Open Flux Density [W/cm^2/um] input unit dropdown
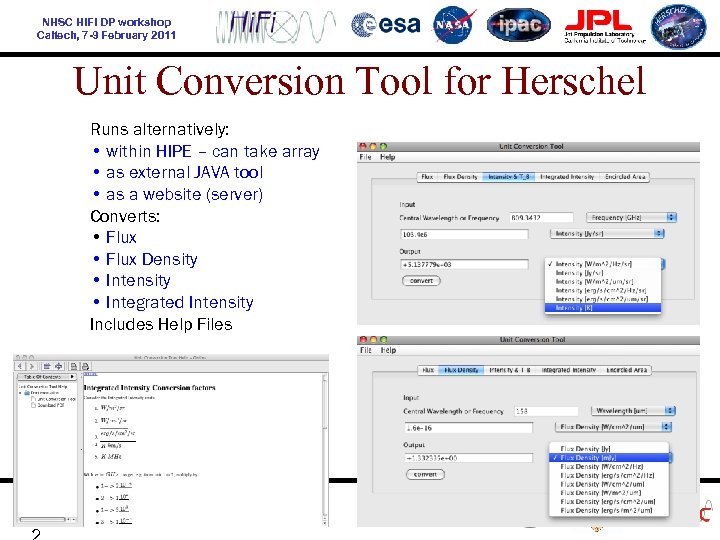The width and height of the screenshot is (720, 540). (x=613, y=427)
